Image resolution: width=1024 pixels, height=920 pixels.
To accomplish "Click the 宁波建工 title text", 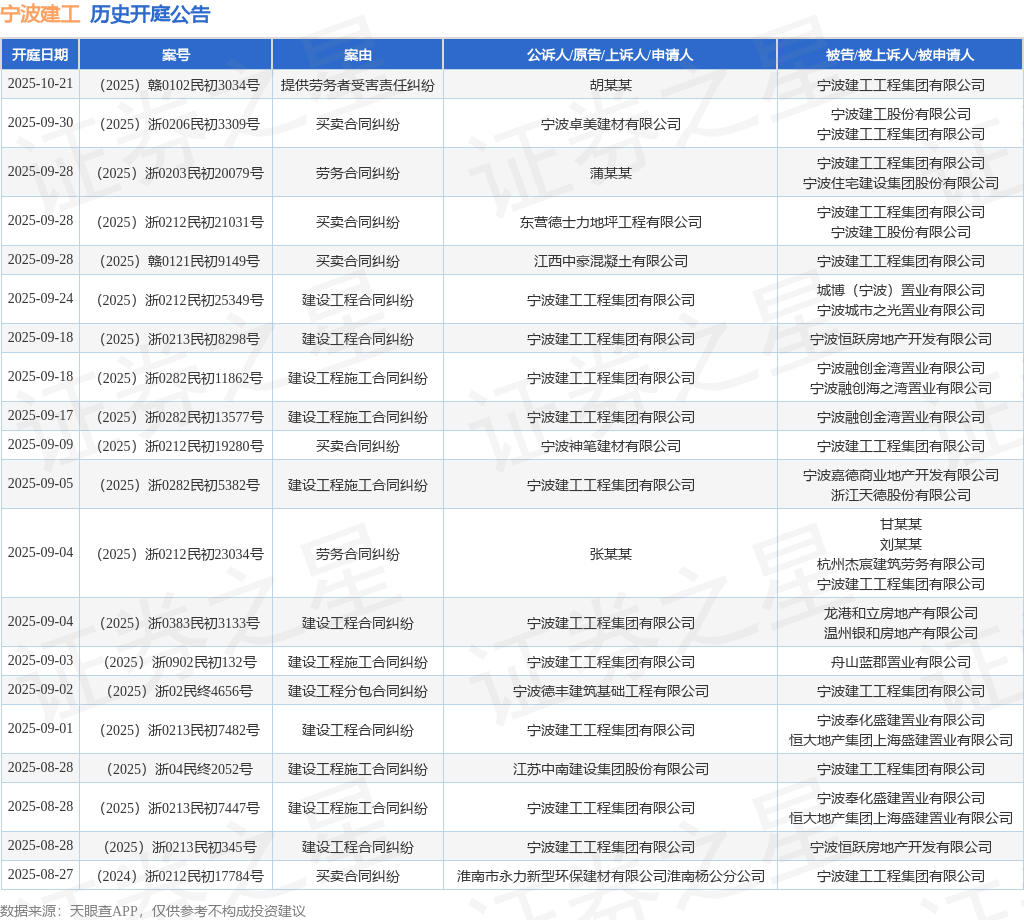I will click(x=40, y=14).
